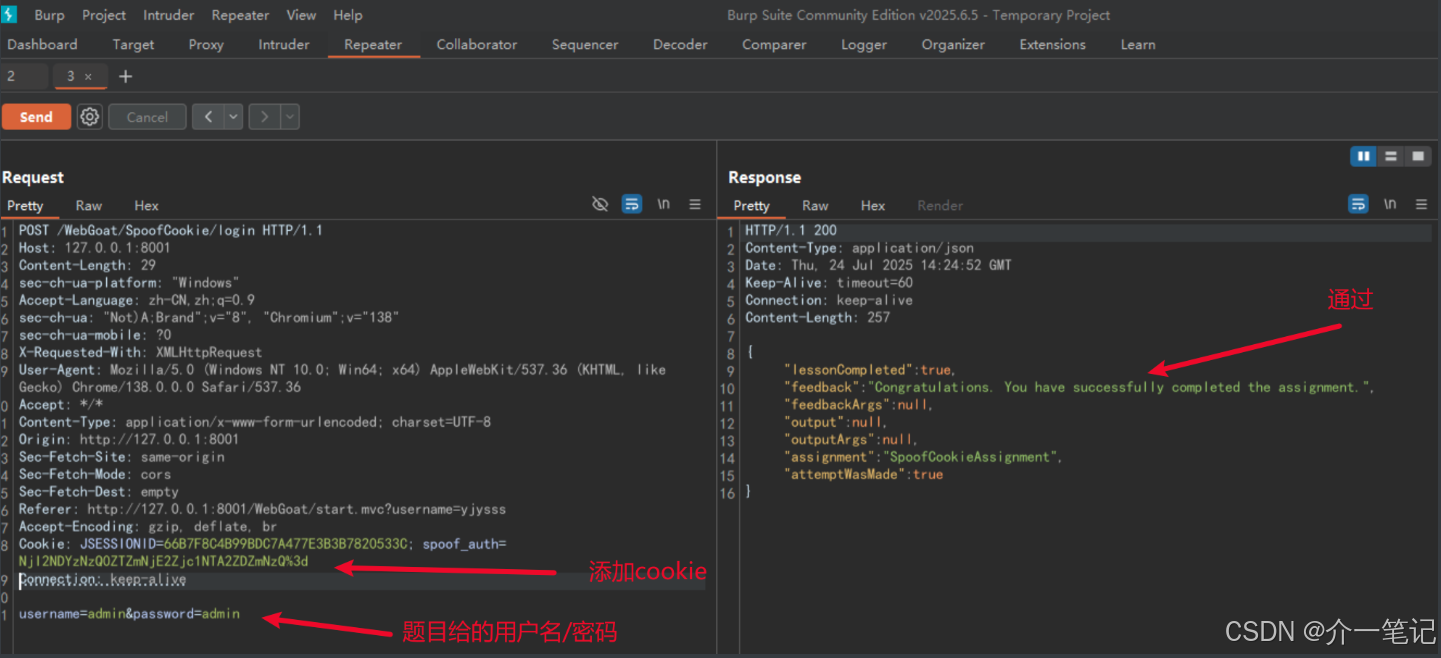Image resolution: width=1441 pixels, height=658 pixels.
Task: Switch to Target tab
Action: (x=133, y=45)
